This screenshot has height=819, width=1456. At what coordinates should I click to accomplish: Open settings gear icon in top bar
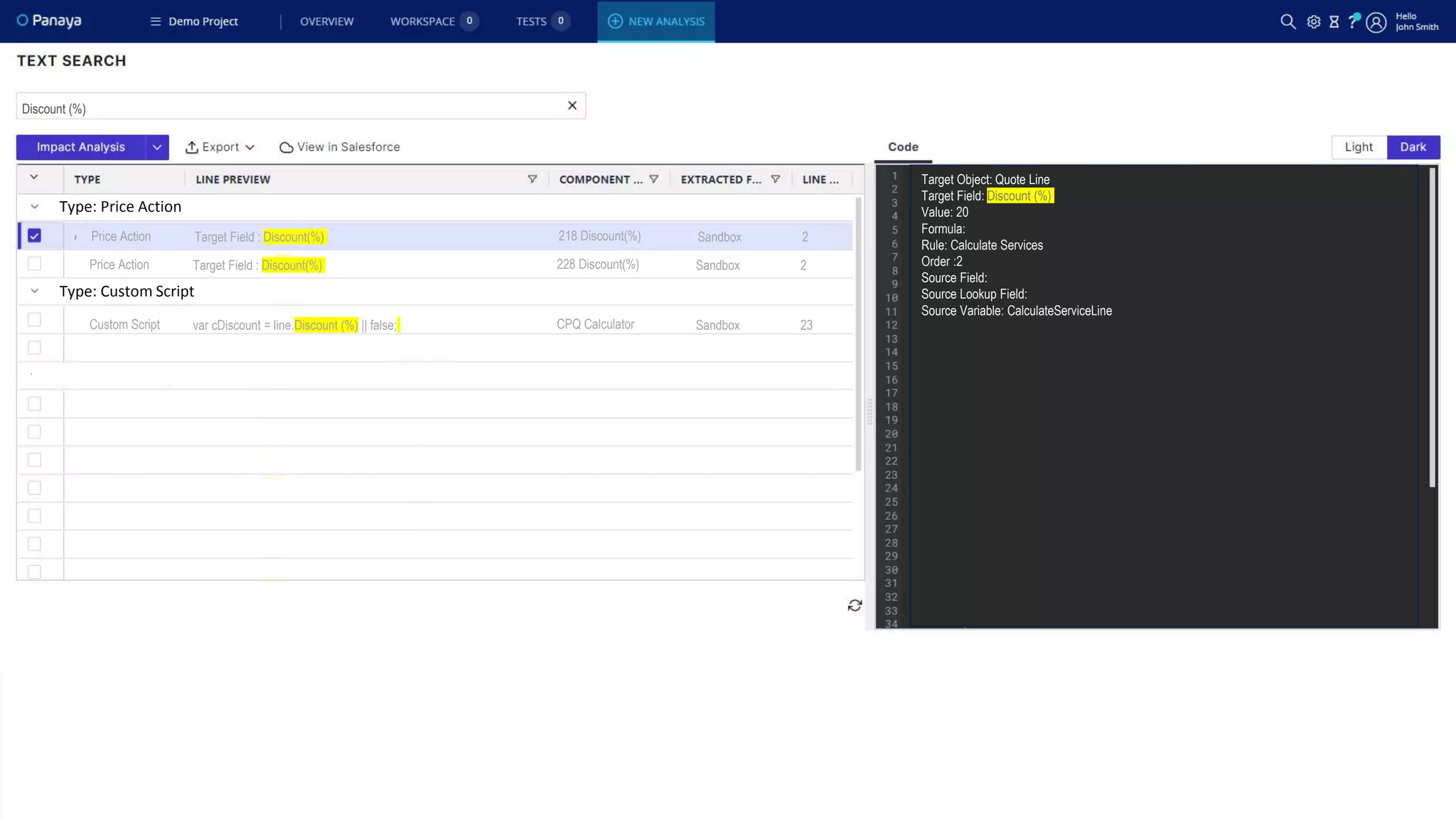(x=1313, y=22)
